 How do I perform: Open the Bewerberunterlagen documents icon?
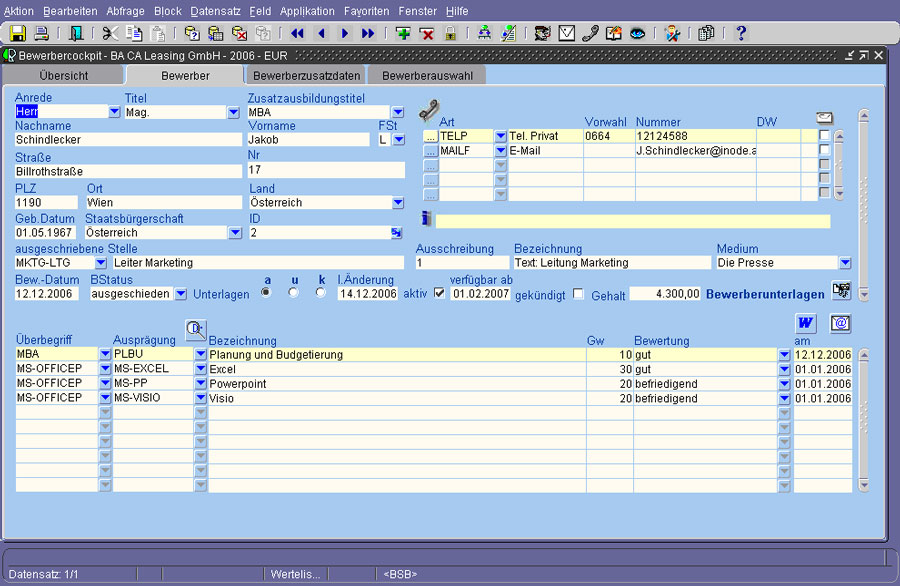841,290
